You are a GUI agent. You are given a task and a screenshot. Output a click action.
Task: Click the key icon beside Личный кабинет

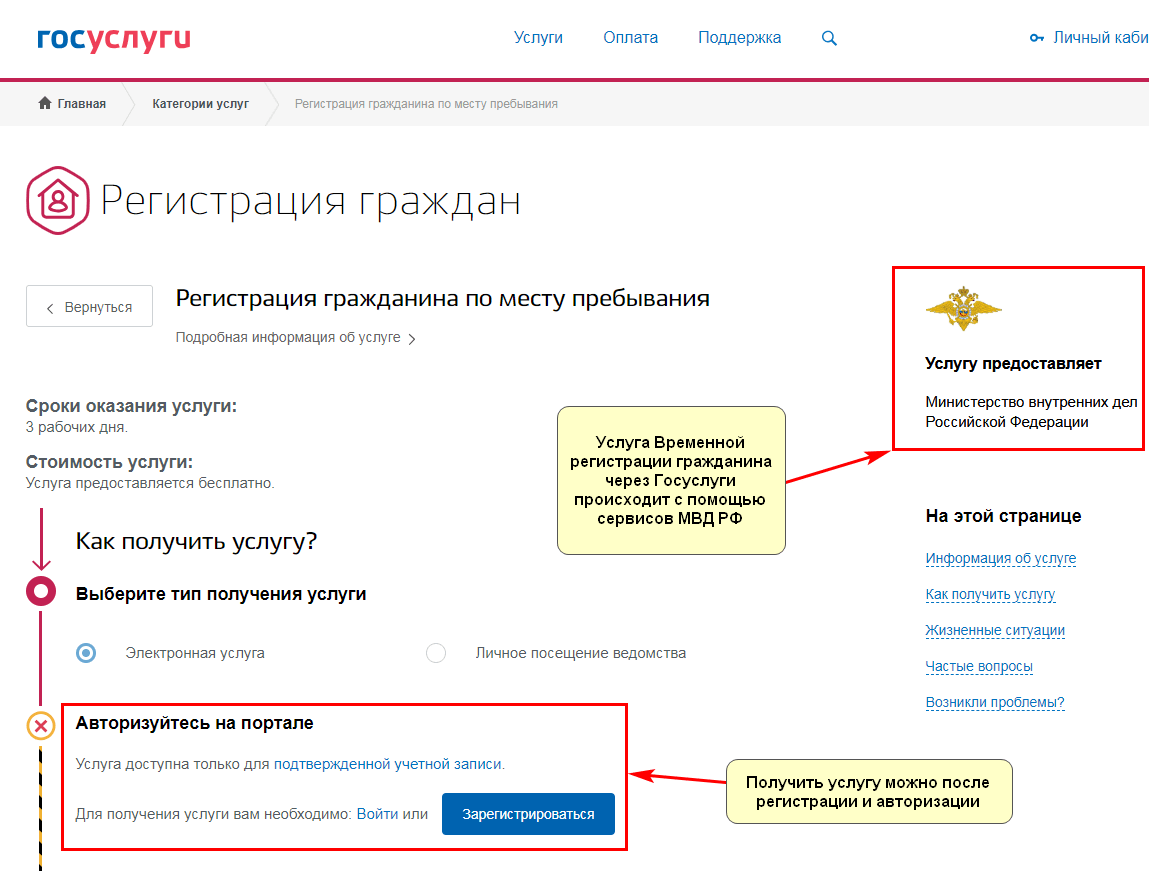click(x=1036, y=38)
